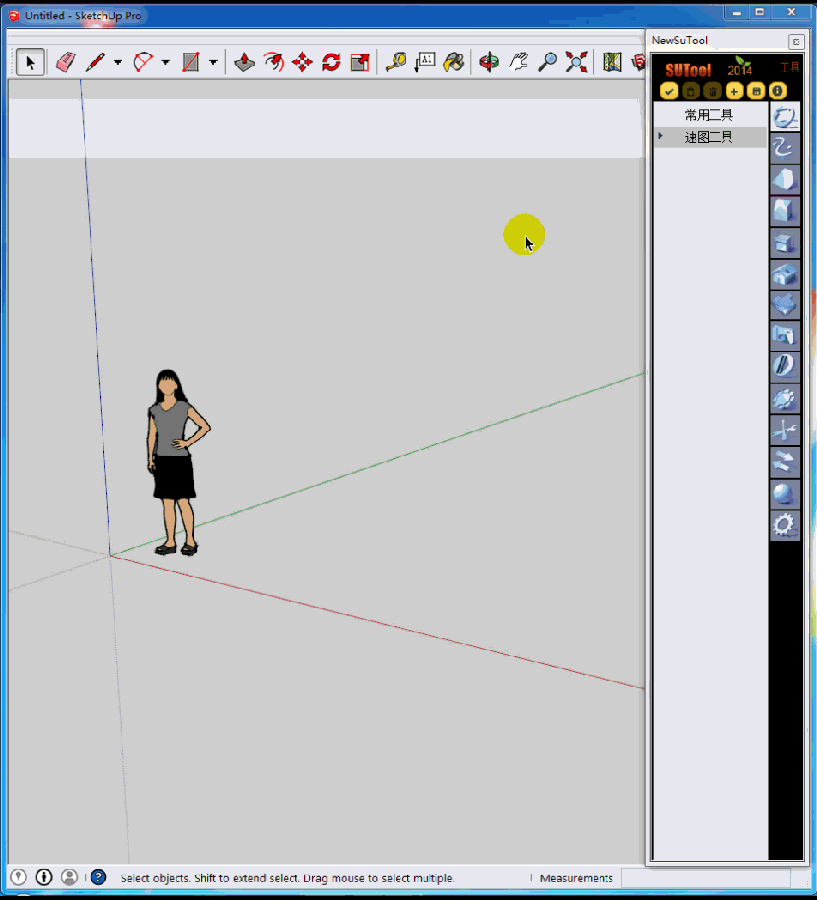817x900 pixels.
Task: Open SUTool house building category icon
Action: pyautogui.click(x=785, y=273)
